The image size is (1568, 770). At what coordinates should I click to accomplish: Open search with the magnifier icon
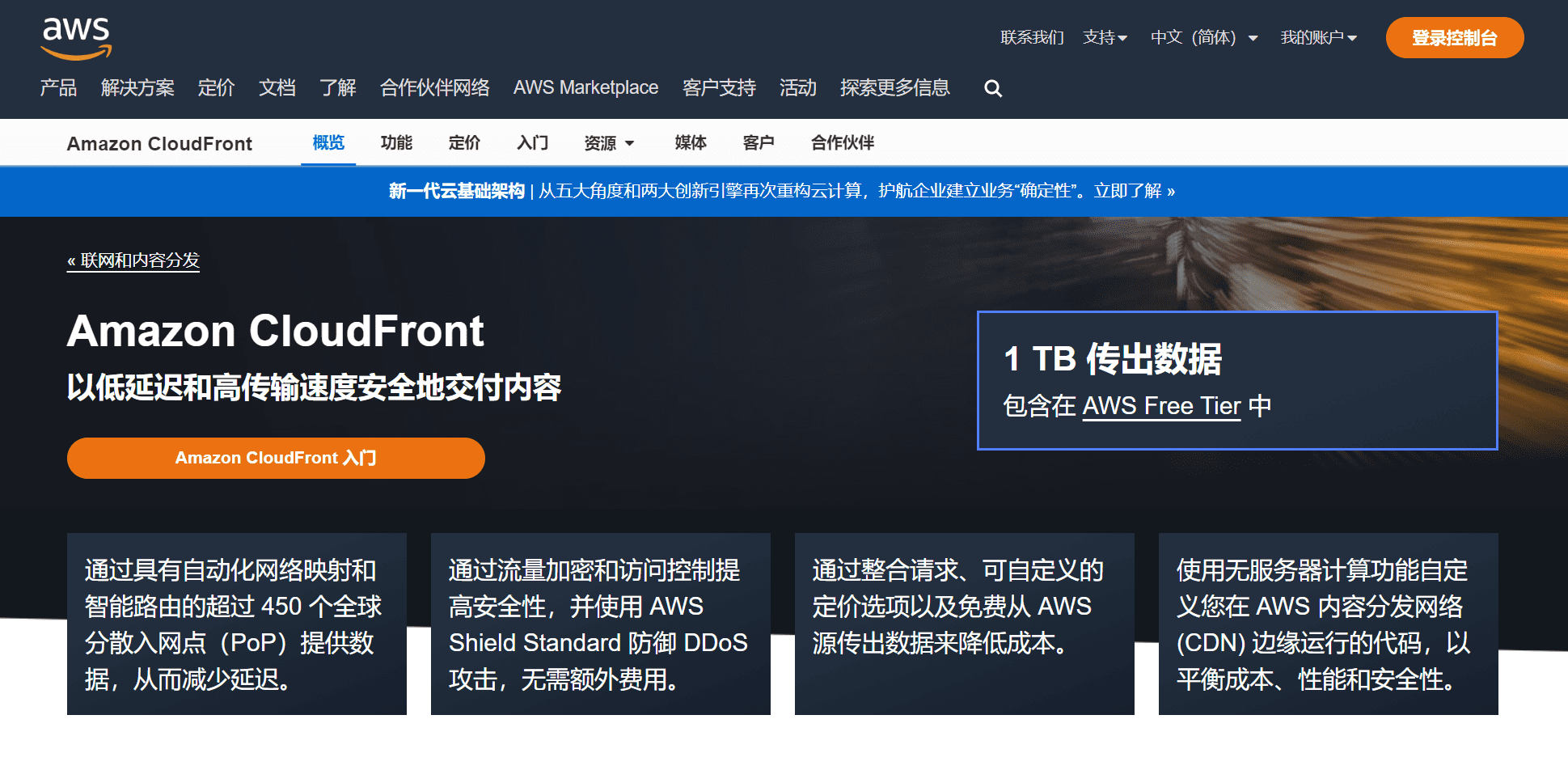pyautogui.click(x=992, y=88)
